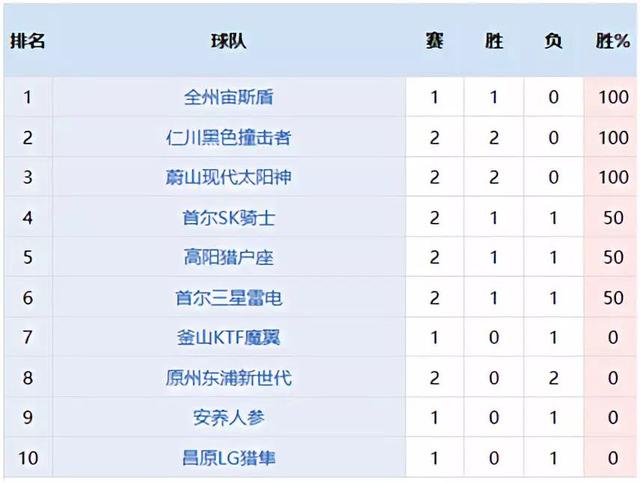Click rank 1 cell in 排名 column

pos(27,98)
